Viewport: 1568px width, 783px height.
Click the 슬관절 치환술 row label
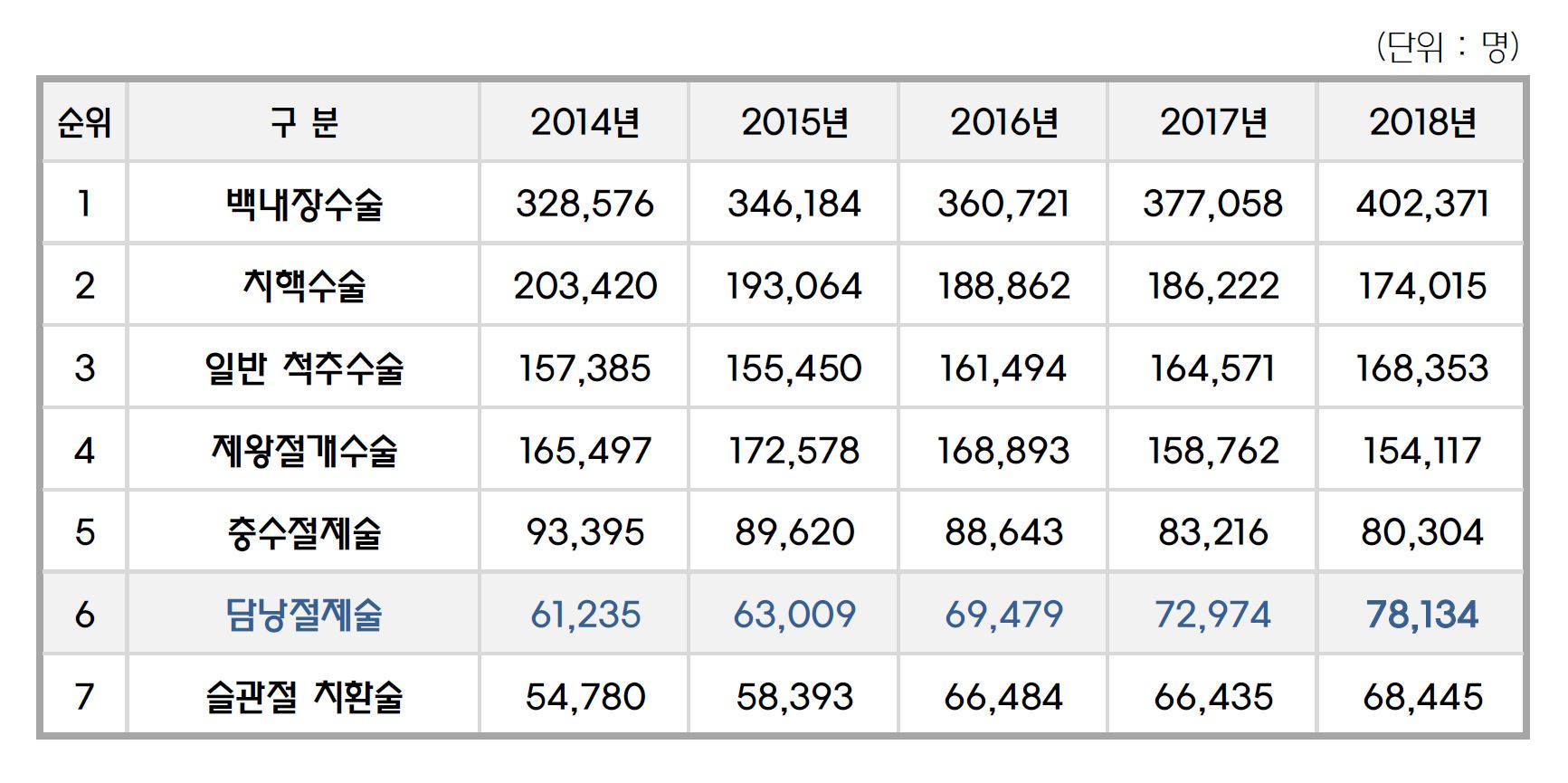point(304,697)
